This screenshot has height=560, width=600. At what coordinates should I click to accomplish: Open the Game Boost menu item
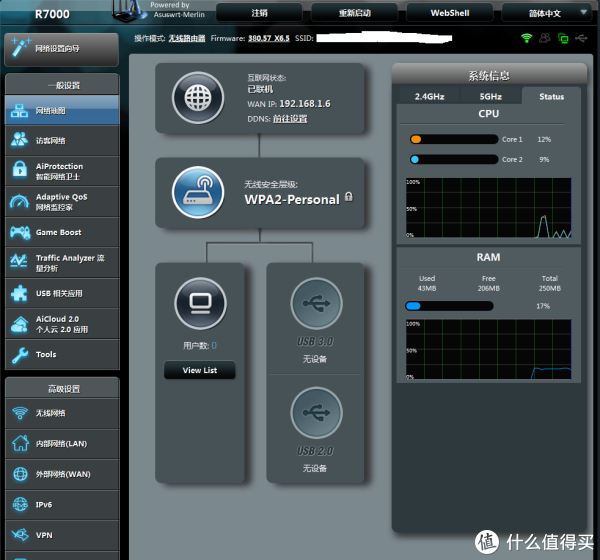(62, 232)
